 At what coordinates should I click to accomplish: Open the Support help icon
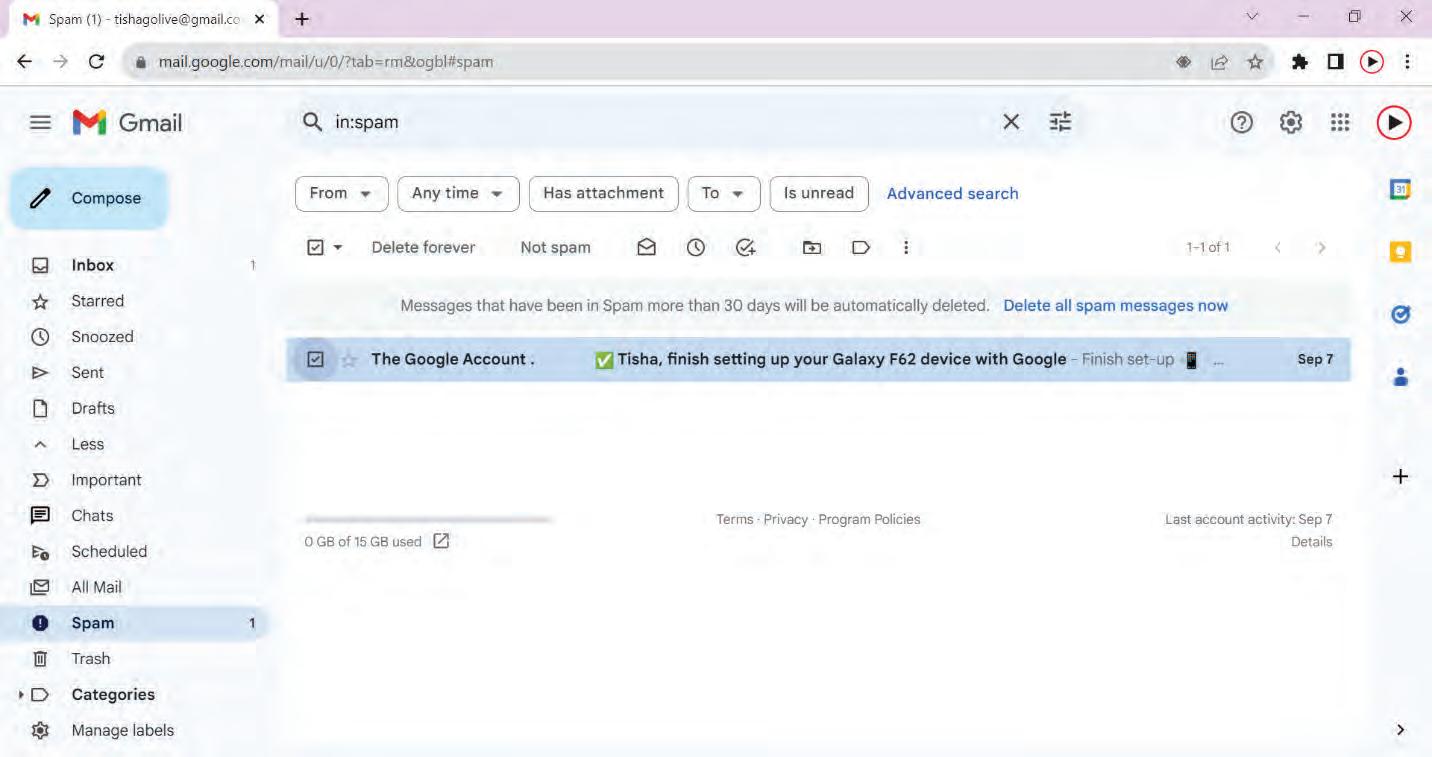[1241, 122]
